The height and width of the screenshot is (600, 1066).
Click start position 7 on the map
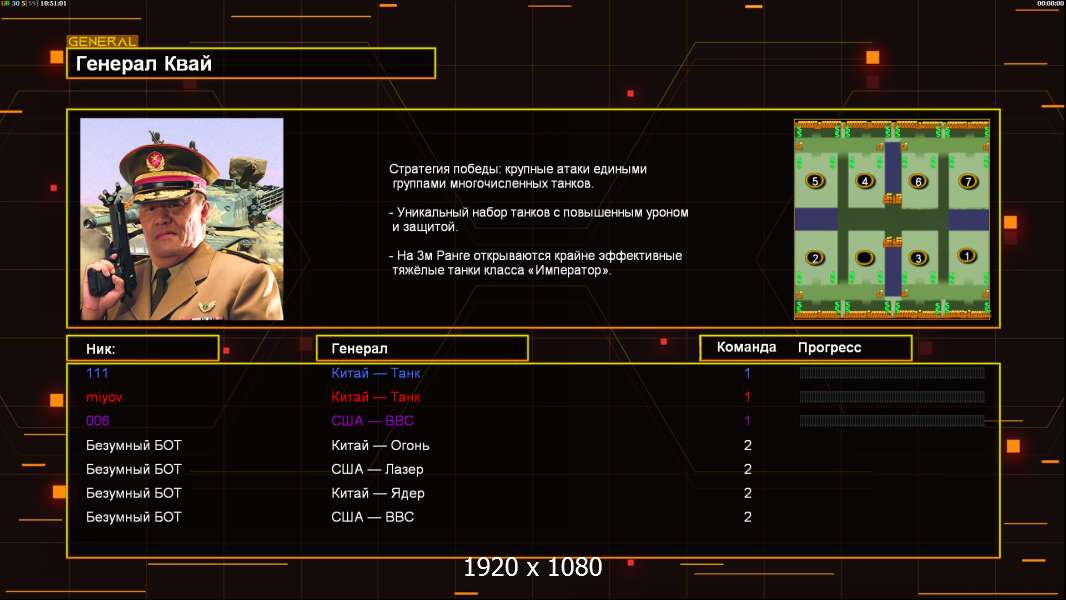(967, 181)
